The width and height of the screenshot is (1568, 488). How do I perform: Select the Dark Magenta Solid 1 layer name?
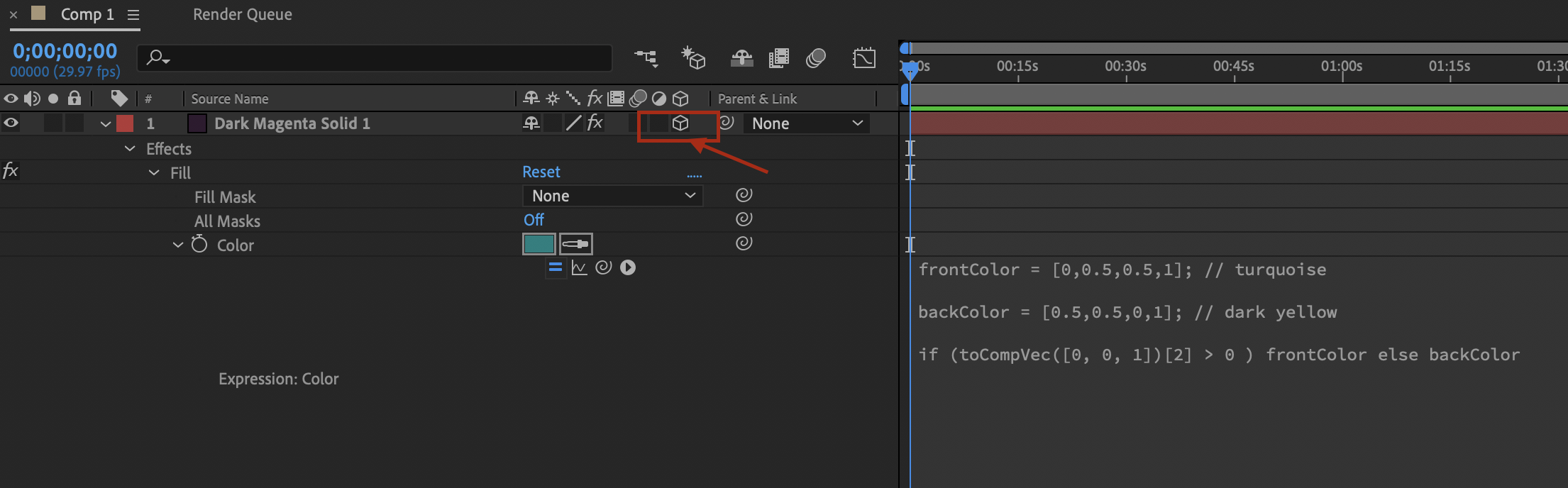tap(292, 123)
